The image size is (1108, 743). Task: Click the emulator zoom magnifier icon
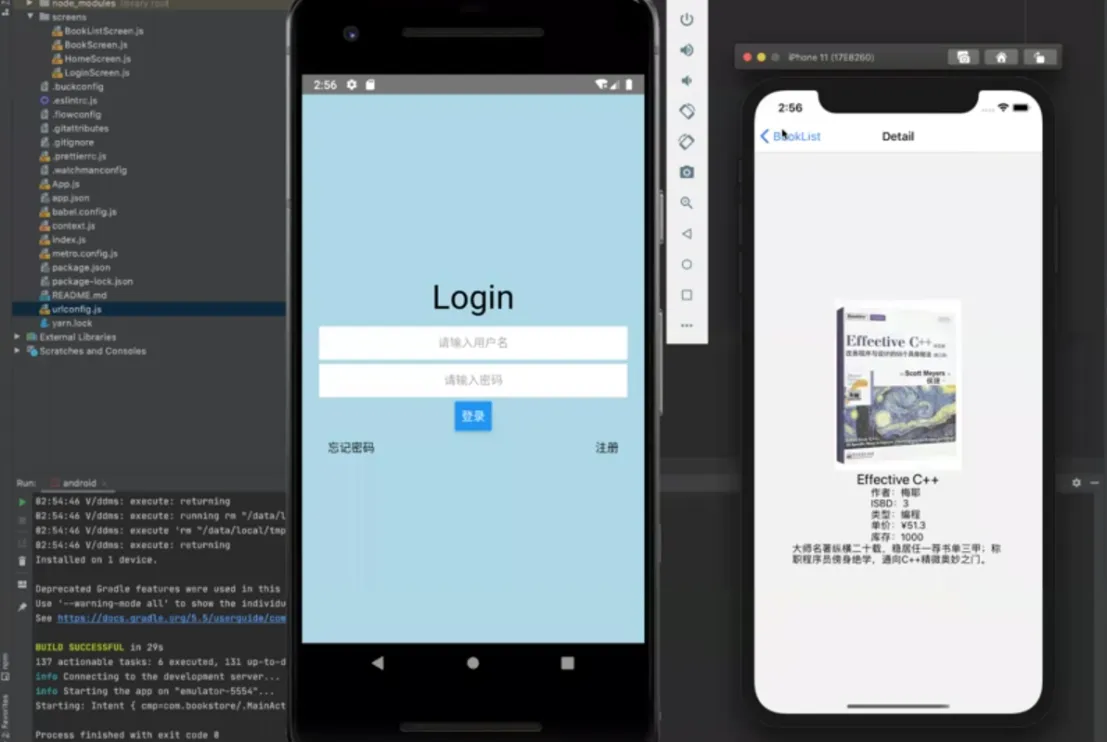pyautogui.click(x=686, y=203)
